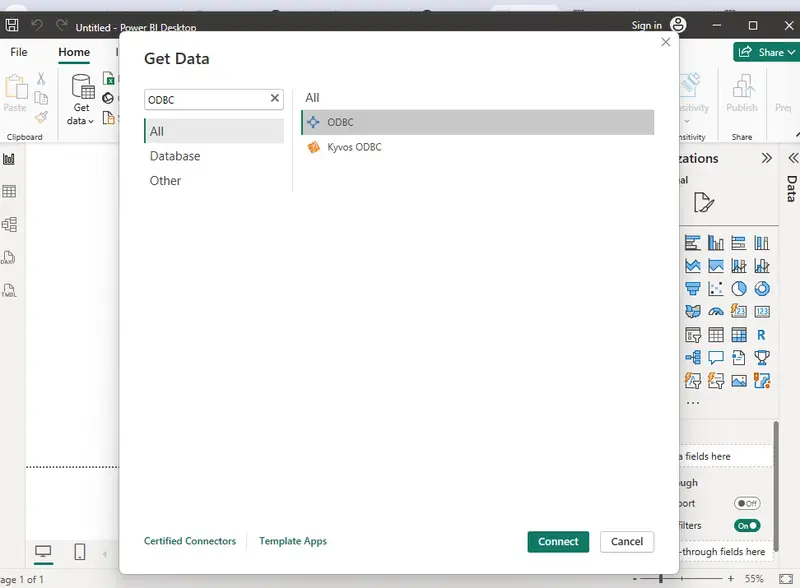Select the gauge visual
Image resolution: width=800 pixels, height=588 pixels.
716,311
